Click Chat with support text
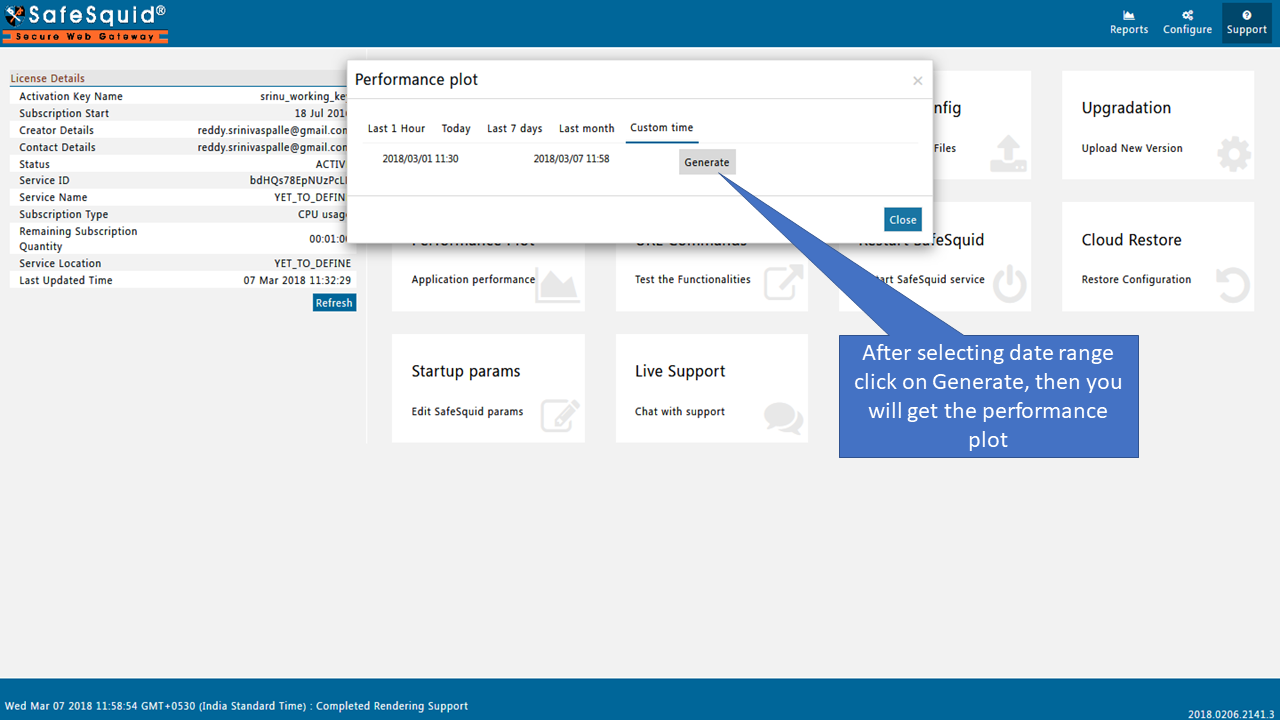Image resolution: width=1280 pixels, height=720 pixels. (x=680, y=412)
